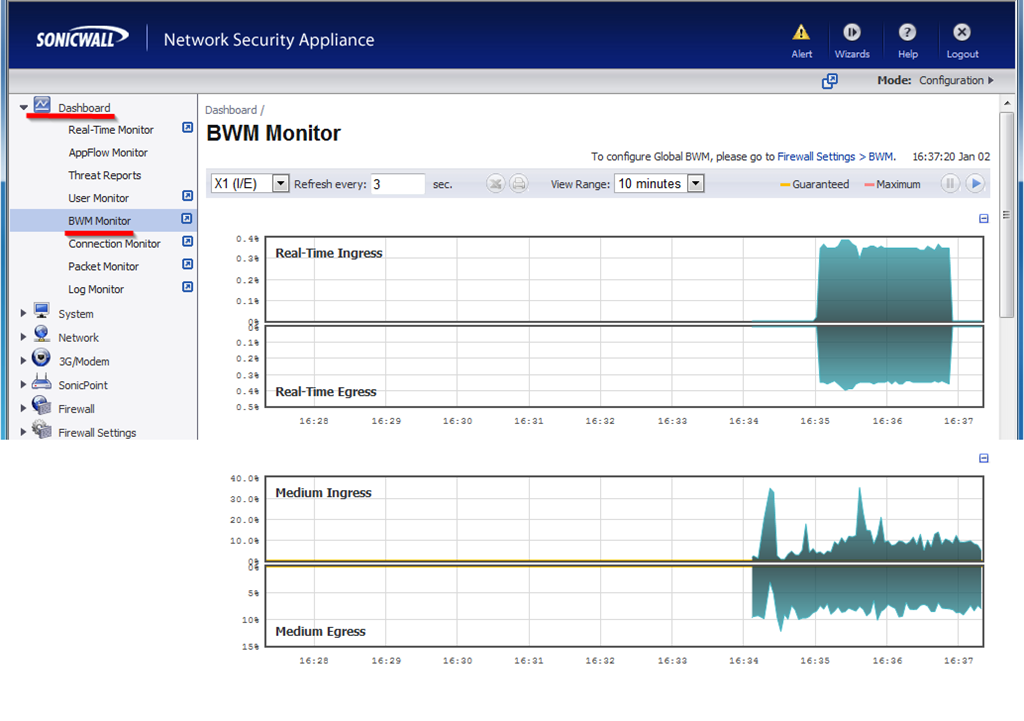Click the pop-out window icon beside Mode

[829, 81]
